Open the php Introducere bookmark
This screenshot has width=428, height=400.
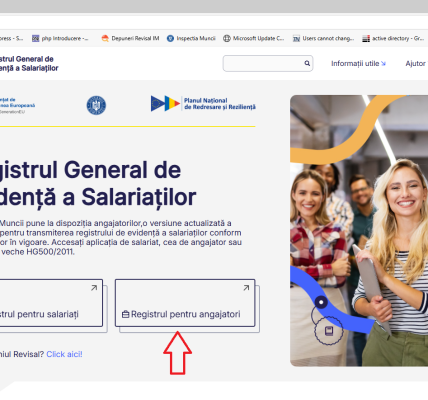click(60, 38)
